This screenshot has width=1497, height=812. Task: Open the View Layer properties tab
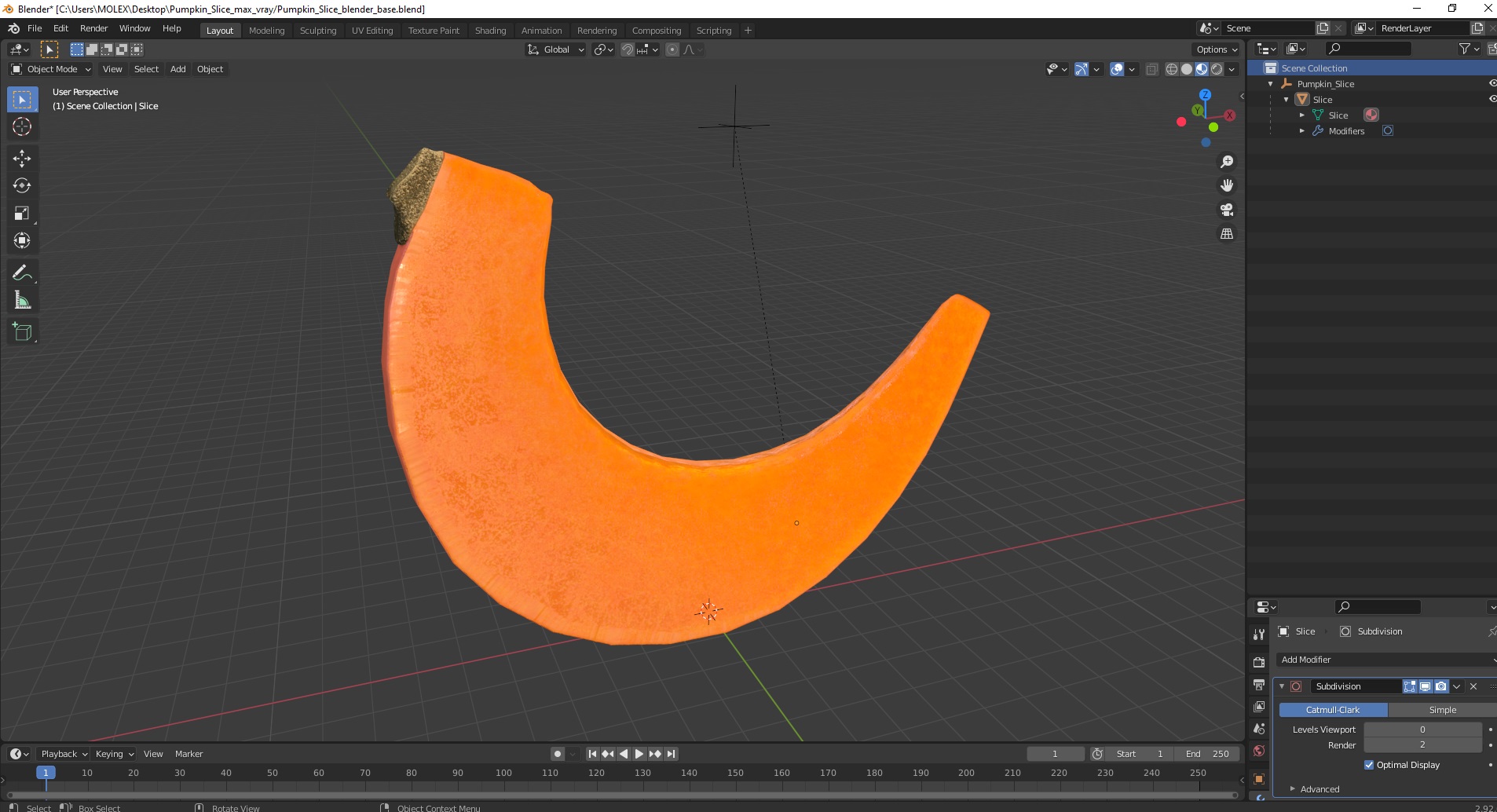click(1259, 707)
